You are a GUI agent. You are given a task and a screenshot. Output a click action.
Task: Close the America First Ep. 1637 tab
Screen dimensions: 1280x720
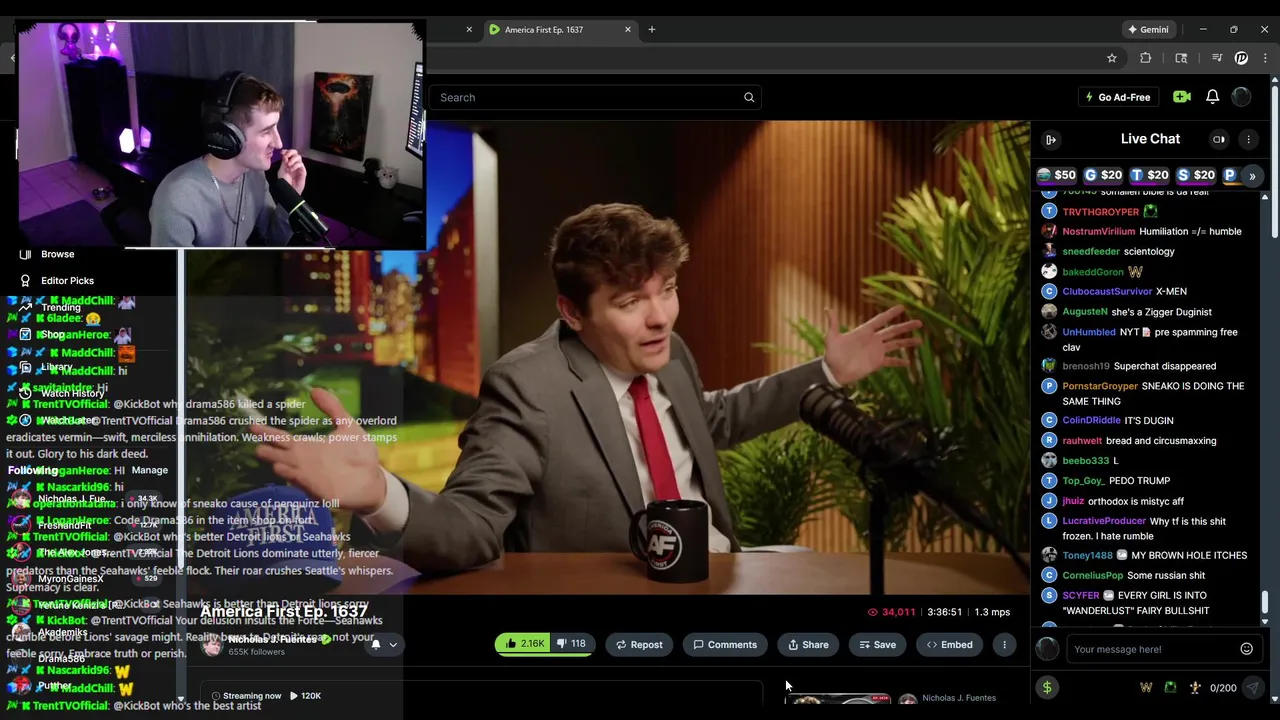(628, 29)
